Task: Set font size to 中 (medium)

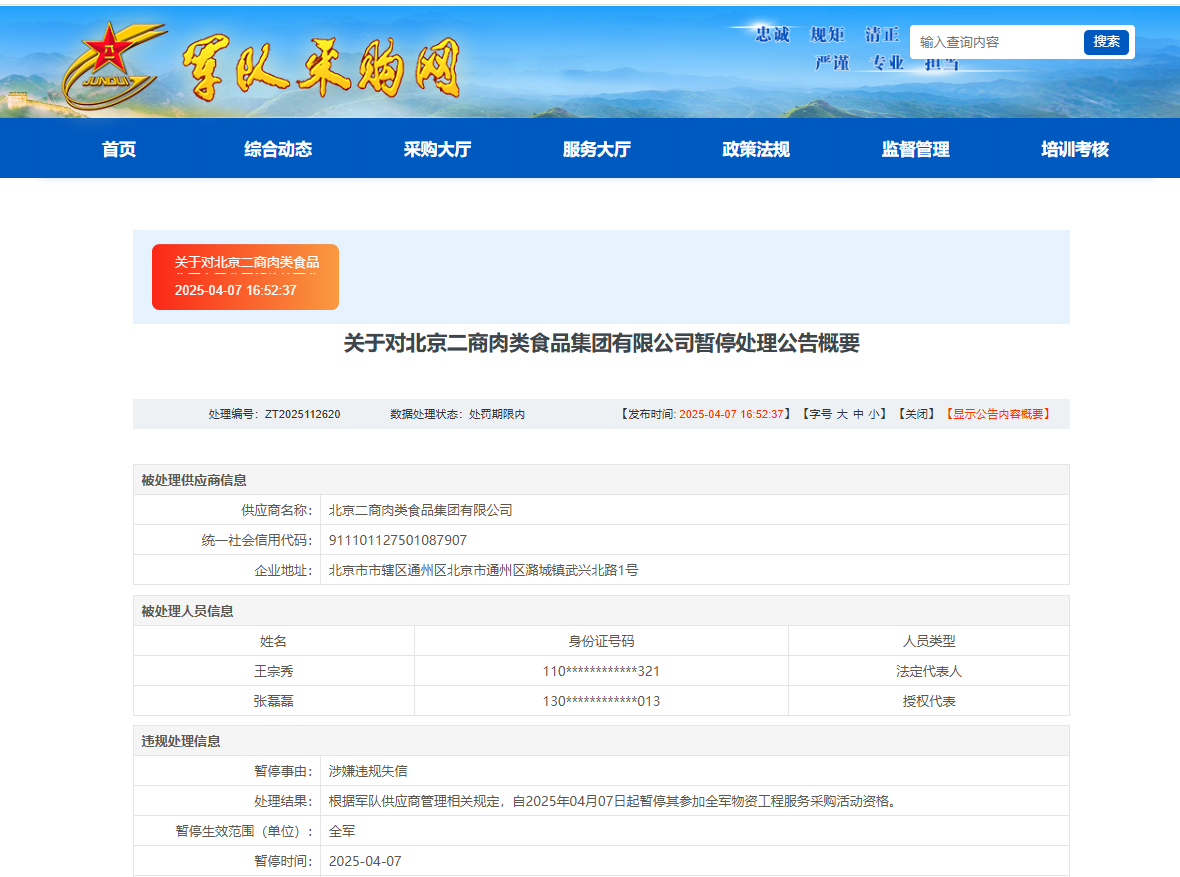Action: pyautogui.click(x=858, y=414)
